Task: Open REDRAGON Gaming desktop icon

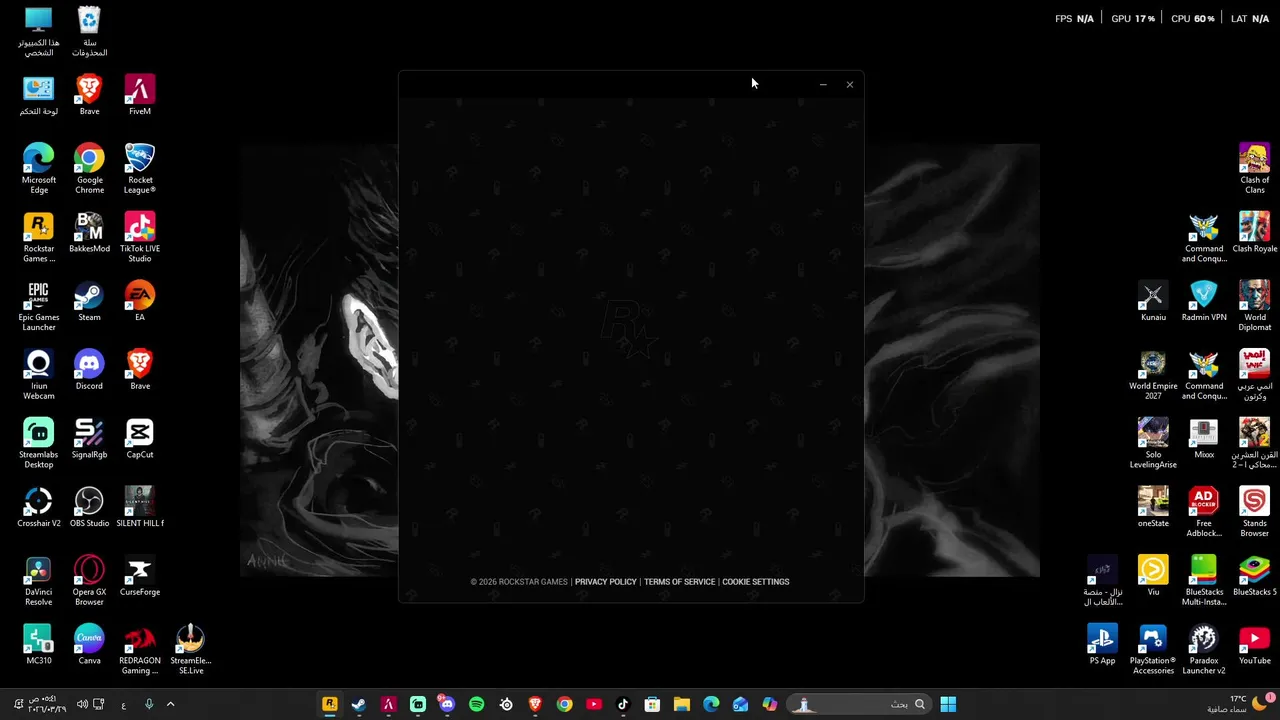Action: [140, 650]
